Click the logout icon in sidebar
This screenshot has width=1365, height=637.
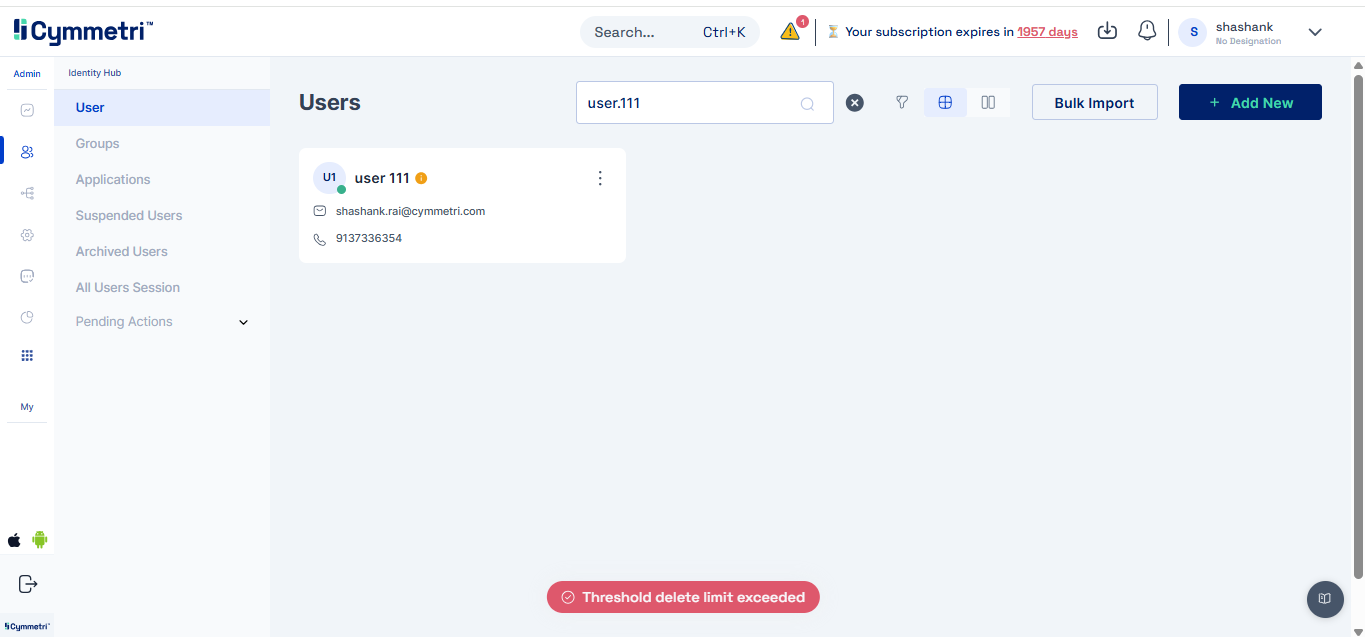pos(28,583)
